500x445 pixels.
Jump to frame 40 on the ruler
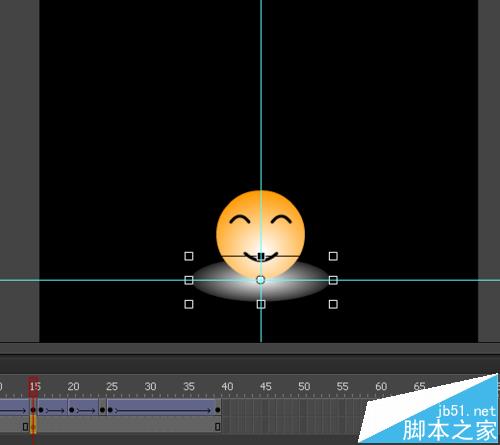click(x=227, y=386)
